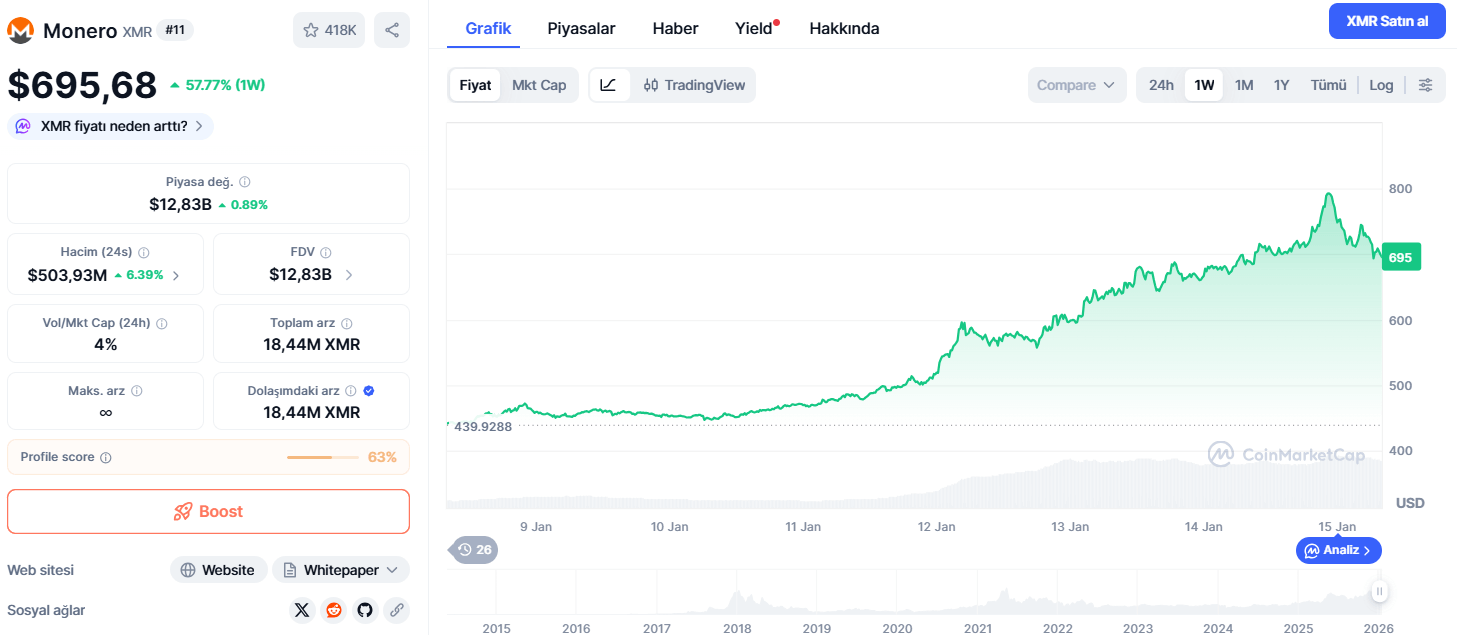Click the timeline range slider handle
Viewport: 1457px width, 635px height.
pyautogui.click(x=1380, y=592)
